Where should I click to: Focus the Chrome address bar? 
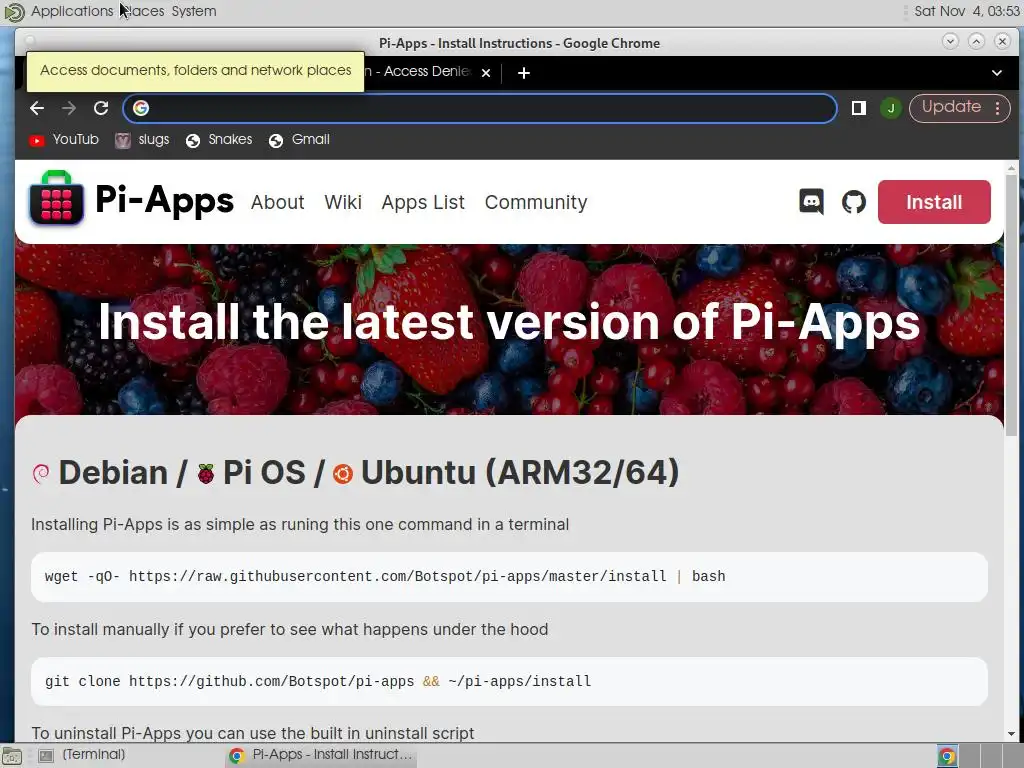coord(480,108)
